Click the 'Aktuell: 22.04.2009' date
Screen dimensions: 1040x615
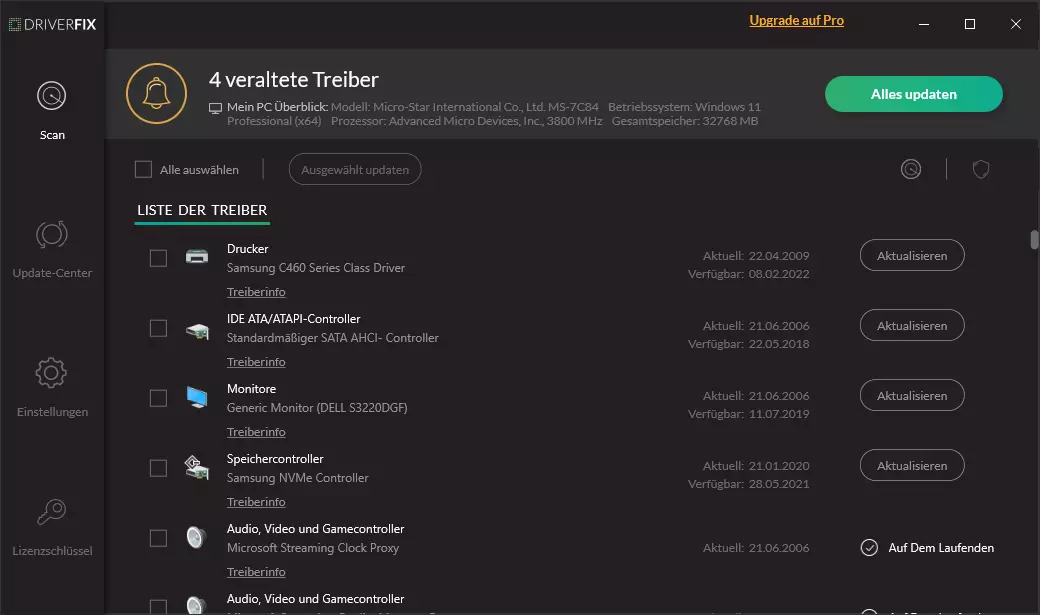(x=756, y=256)
